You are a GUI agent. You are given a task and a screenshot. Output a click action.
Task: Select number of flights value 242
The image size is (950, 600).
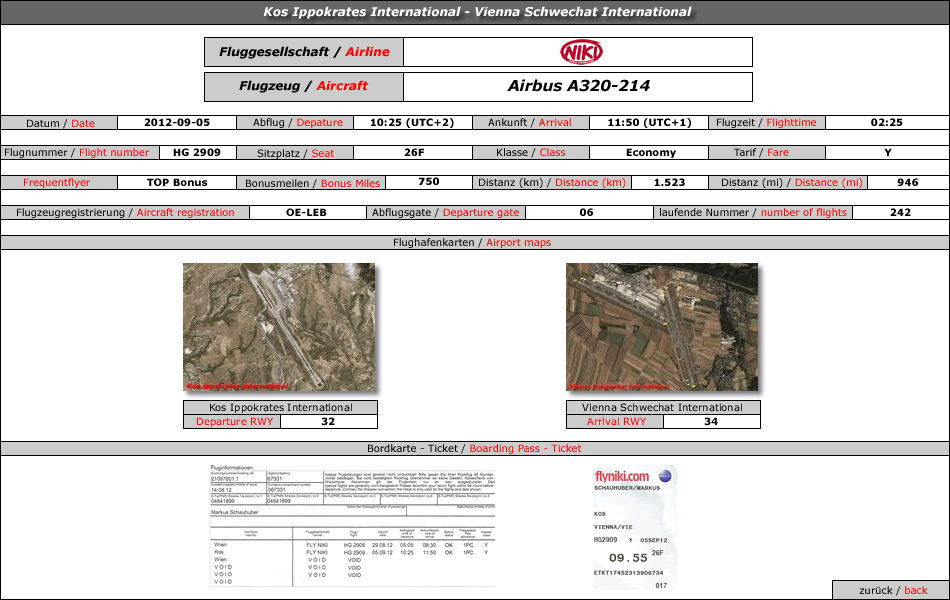click(x=900, y=213)
